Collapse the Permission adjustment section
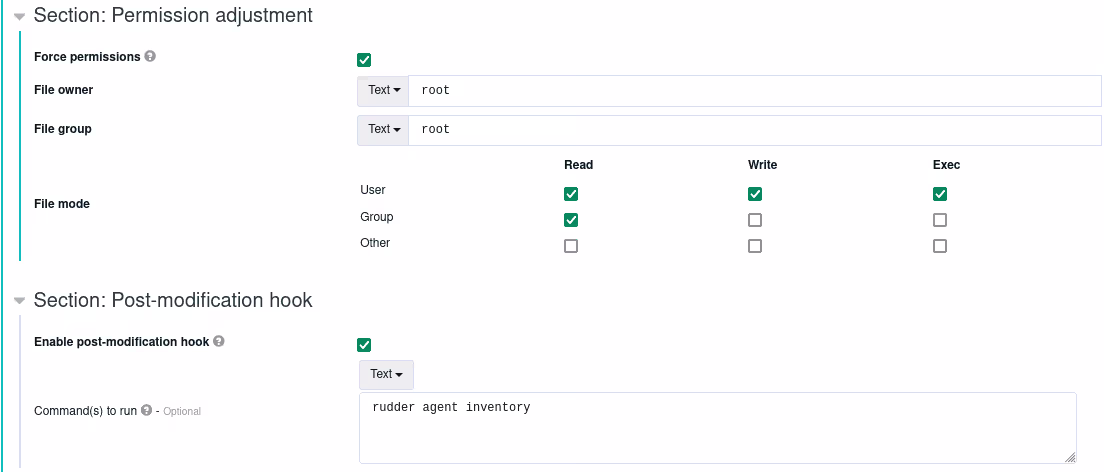Viewport: 1104px width, 472px height. [19, 17]
